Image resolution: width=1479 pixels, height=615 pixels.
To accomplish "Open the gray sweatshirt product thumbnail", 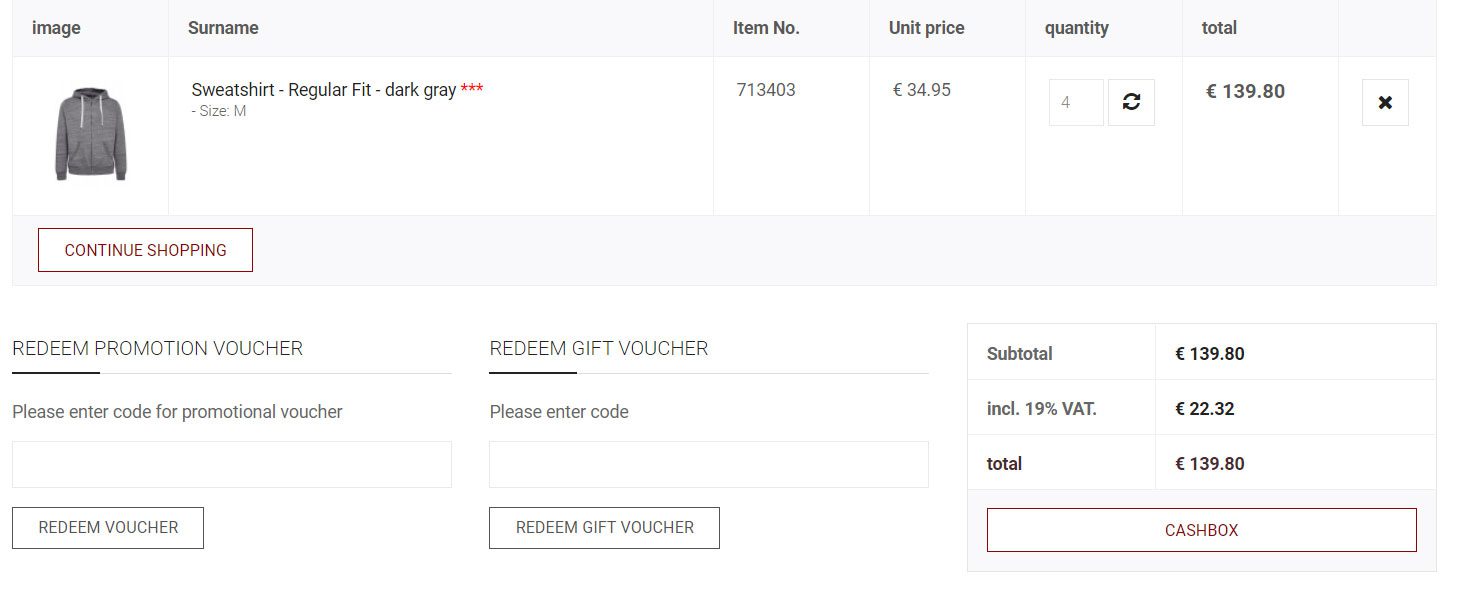I will [91, 134].
